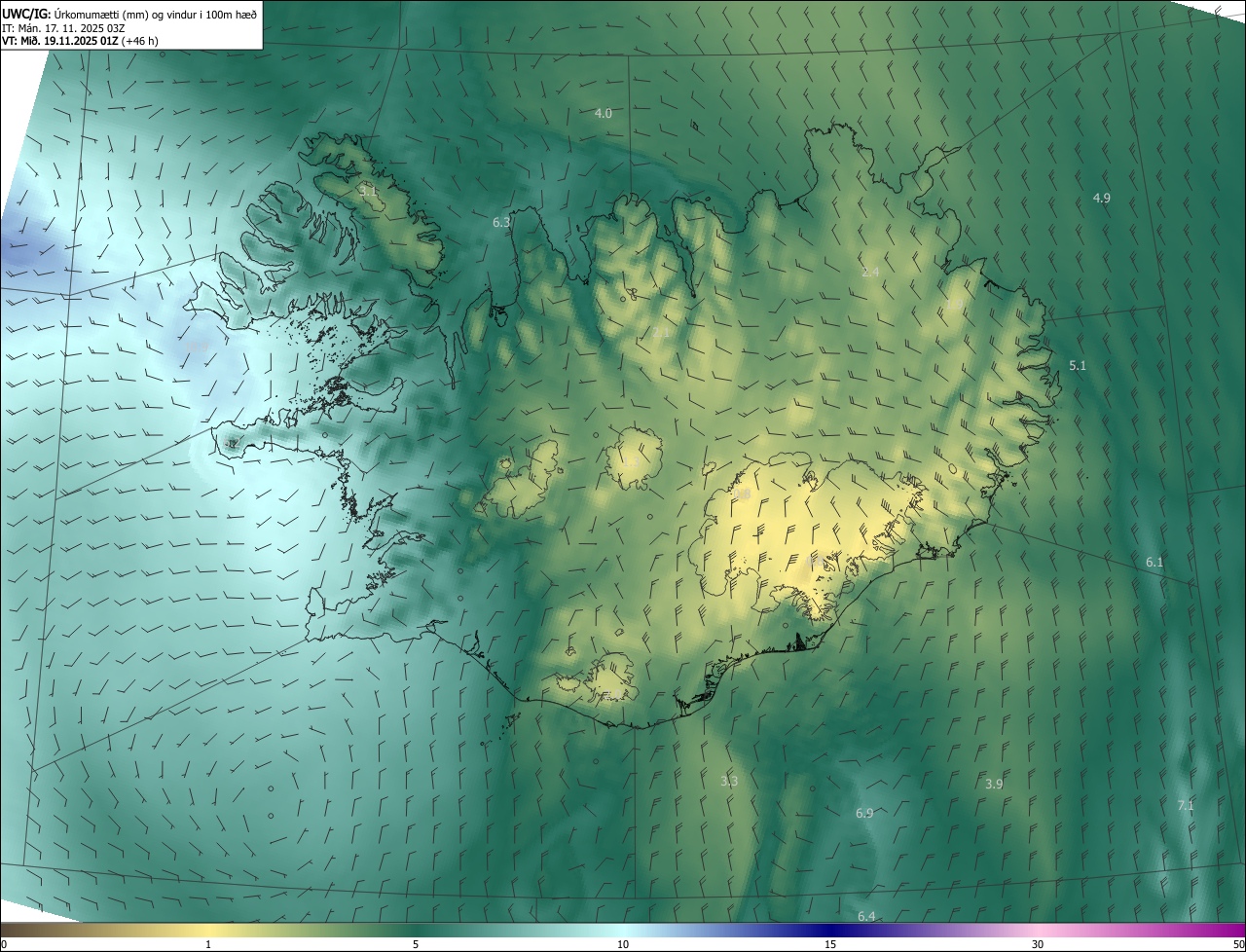Image resolution: width=1246 pixels, height=952 pixels.
Task: Click the map title 'Úrkomumætti (mm) og vindur'
Action: 124,14
